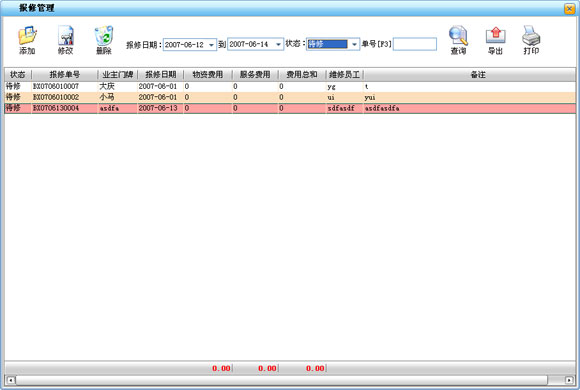This screenshot has width=580, height=390.
Task: Click the 维修员工 column header
Action: click(x=344, y=74)
